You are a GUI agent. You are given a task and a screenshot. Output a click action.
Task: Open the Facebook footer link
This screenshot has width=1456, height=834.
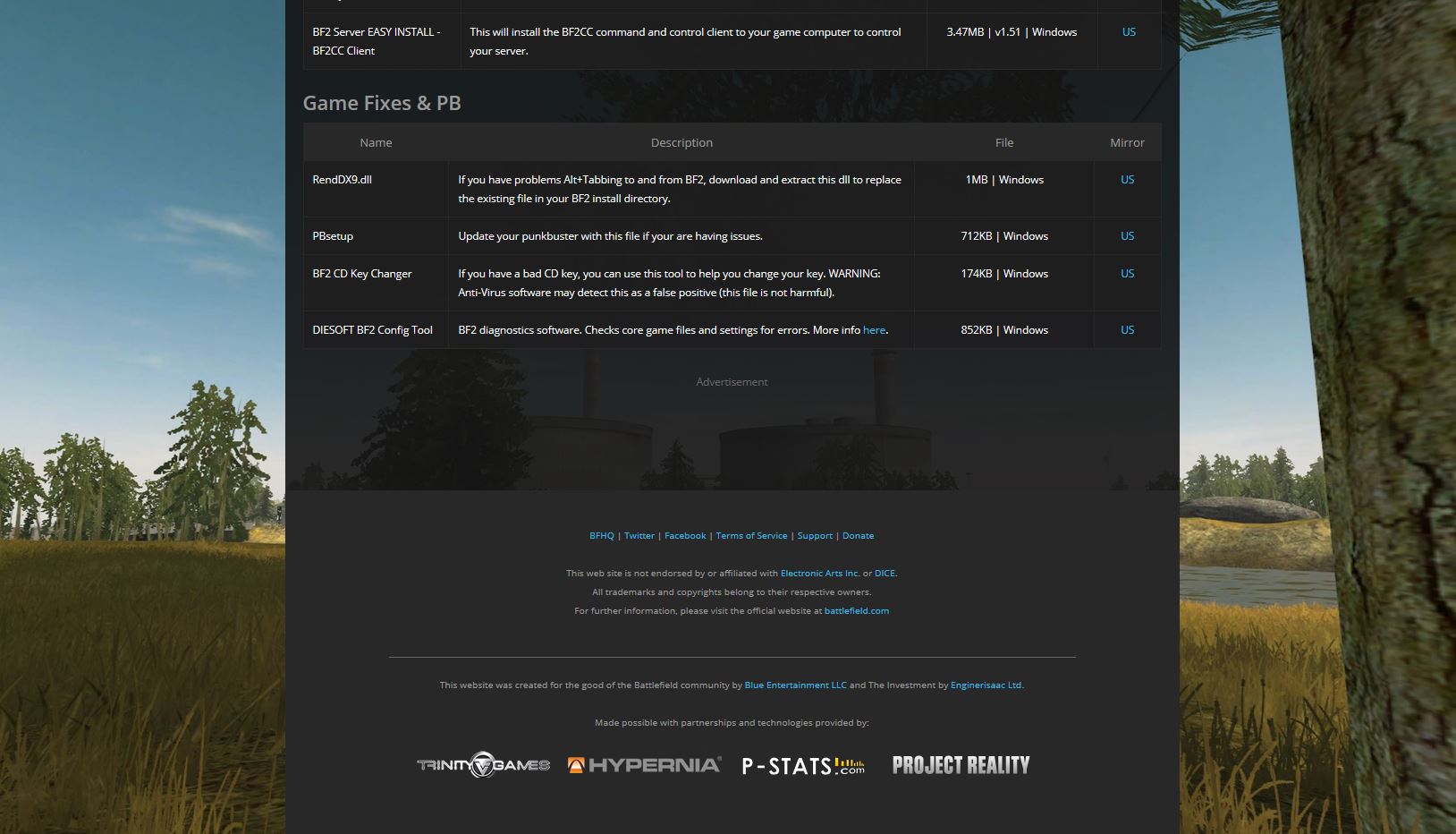(685, 536)
